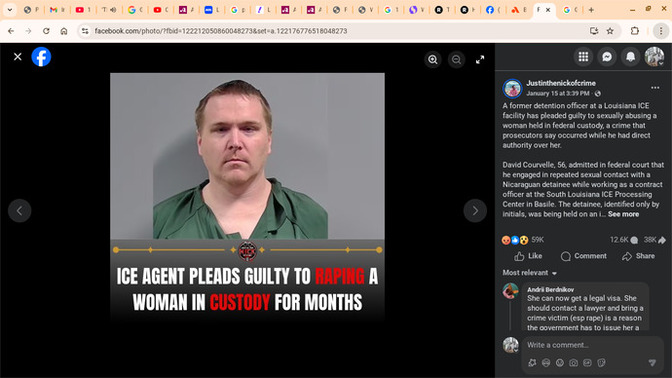672x378 pixels.
Task: Open the 38K shares count
Action: tap(654, 240)
